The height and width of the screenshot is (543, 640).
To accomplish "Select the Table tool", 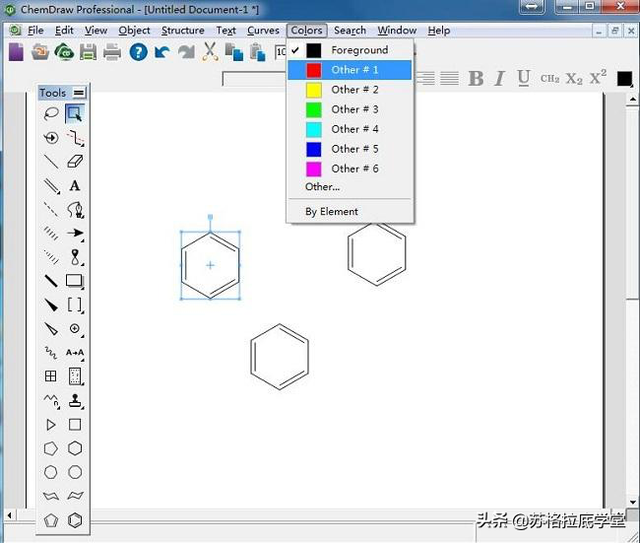I will [51, 376].
